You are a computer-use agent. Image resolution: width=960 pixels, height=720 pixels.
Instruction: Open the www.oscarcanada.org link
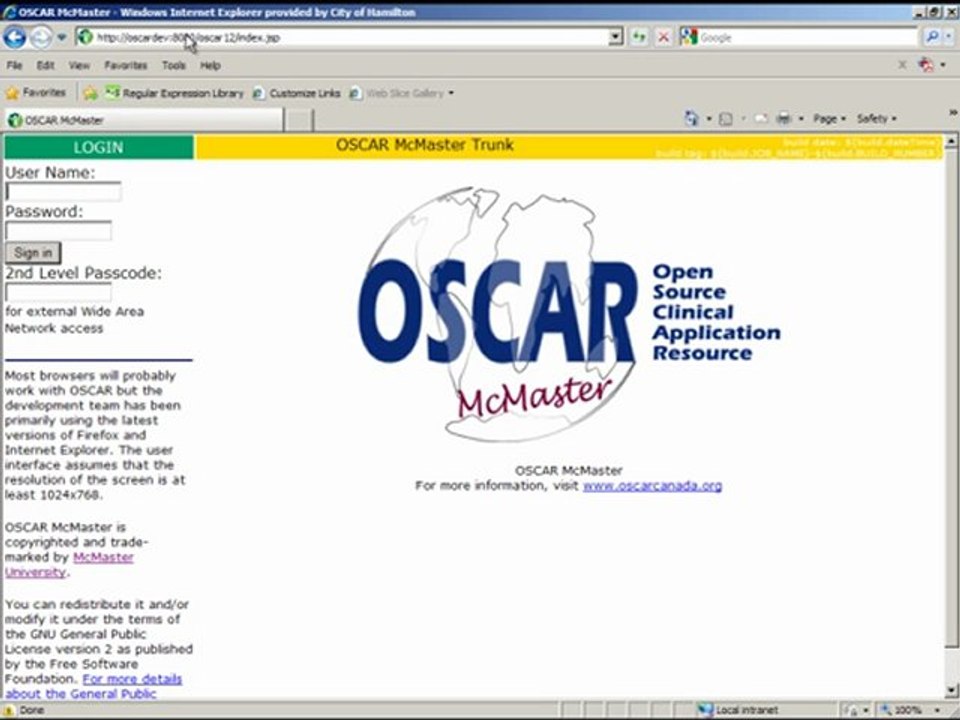[x=653, y=486]
